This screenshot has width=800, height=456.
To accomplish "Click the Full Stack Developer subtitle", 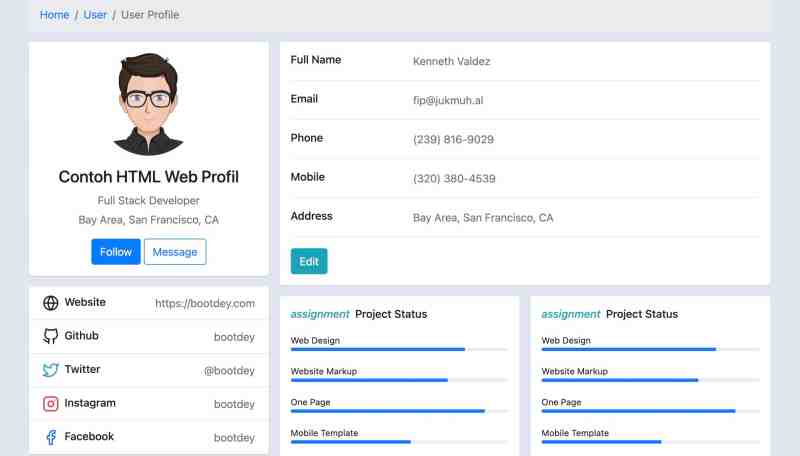I will (x=148, y=200).
